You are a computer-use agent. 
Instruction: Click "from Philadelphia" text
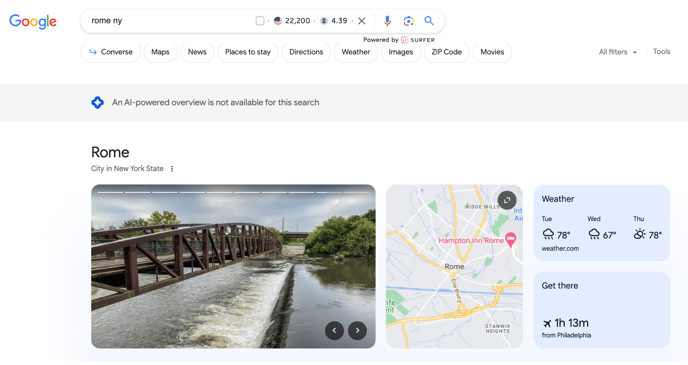tap(566, 335)
